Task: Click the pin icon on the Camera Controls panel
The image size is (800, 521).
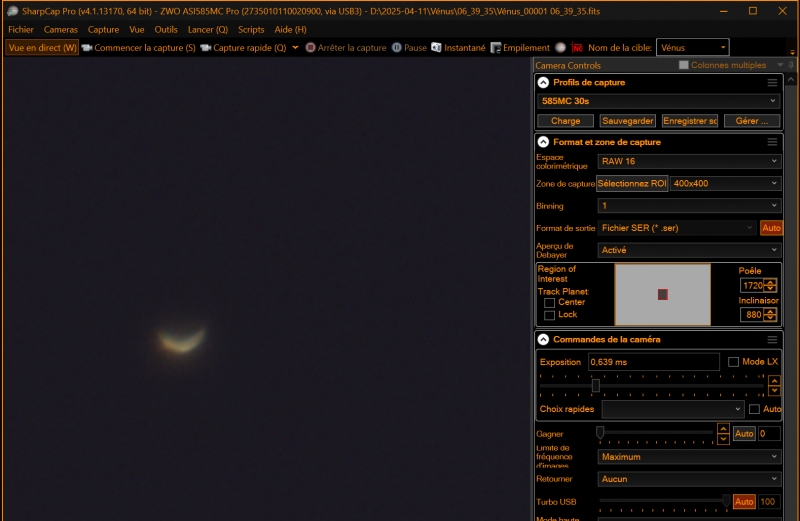Action: coord(791,65)
